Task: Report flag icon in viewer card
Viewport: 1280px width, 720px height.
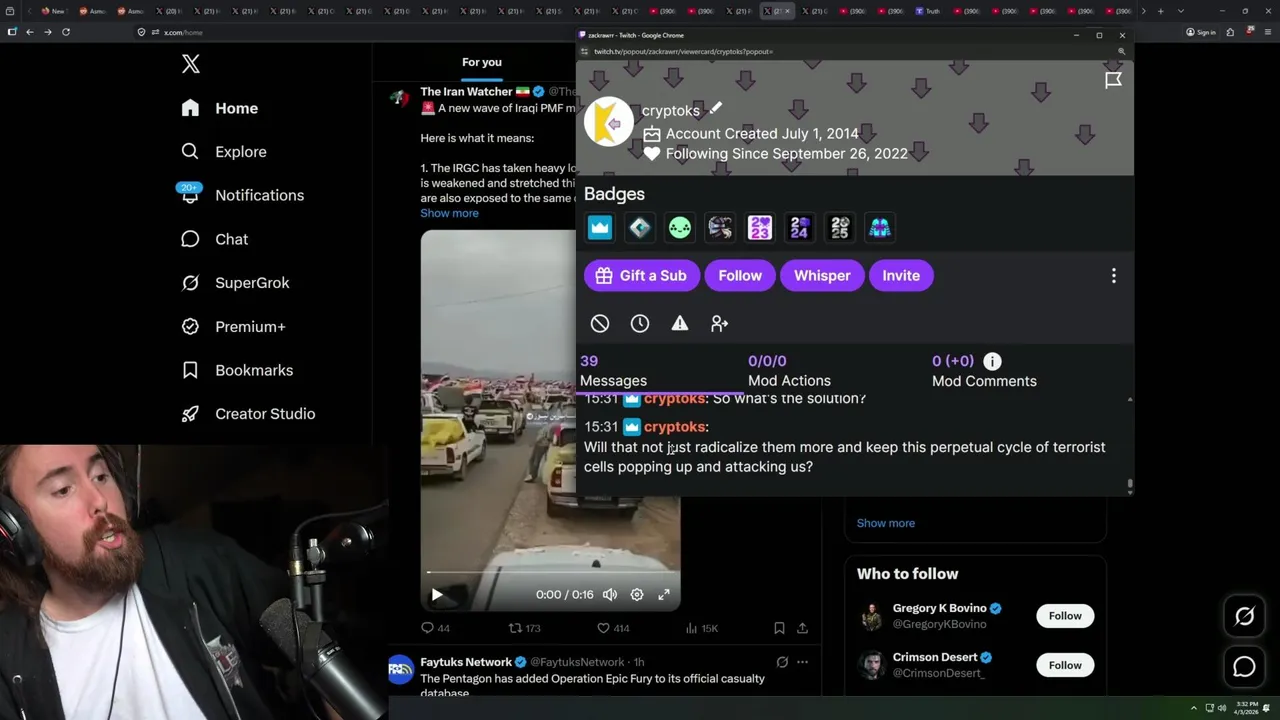Action: coord(1113,81)
